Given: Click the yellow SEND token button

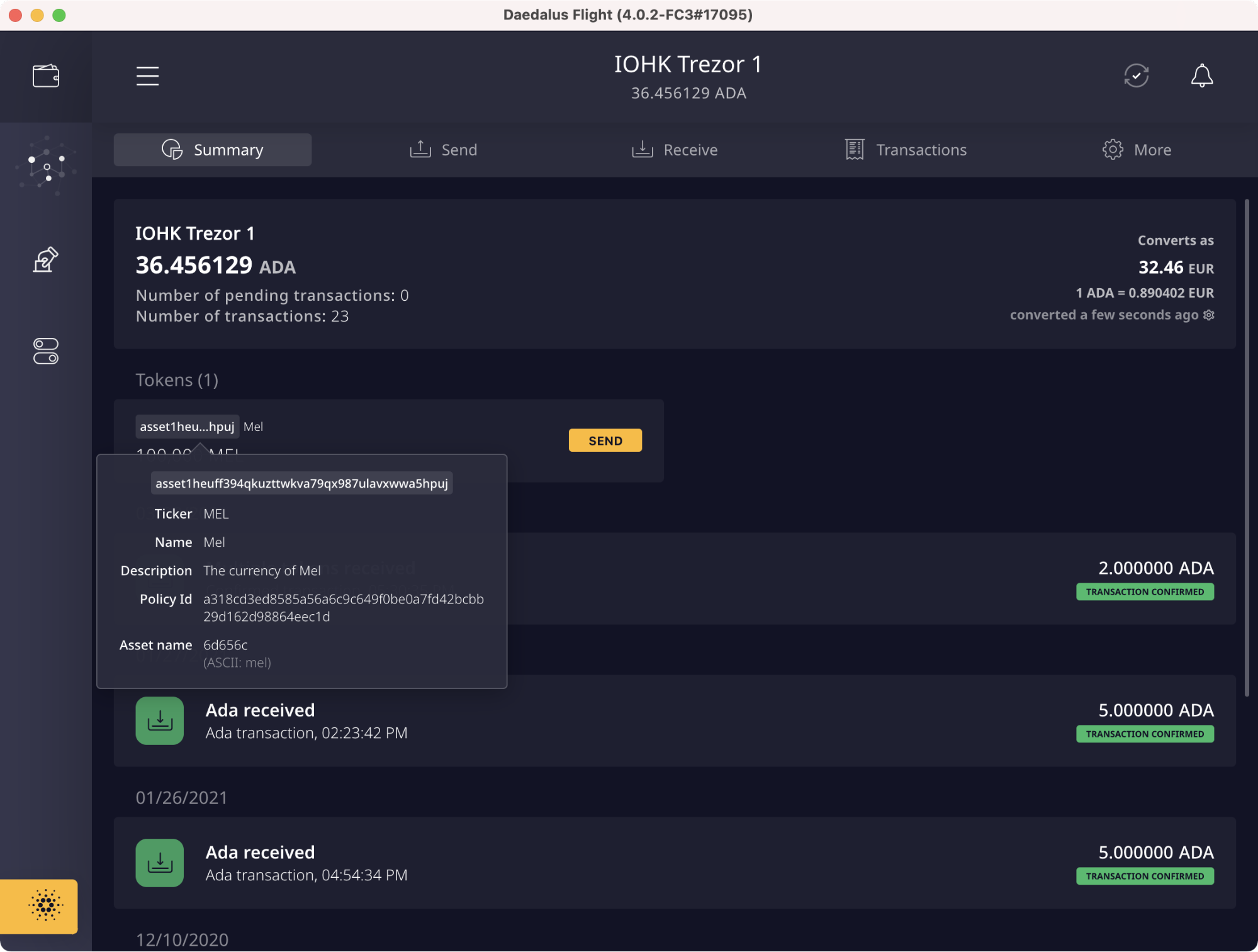Looking at the screenshot, I should coord(605,440).
